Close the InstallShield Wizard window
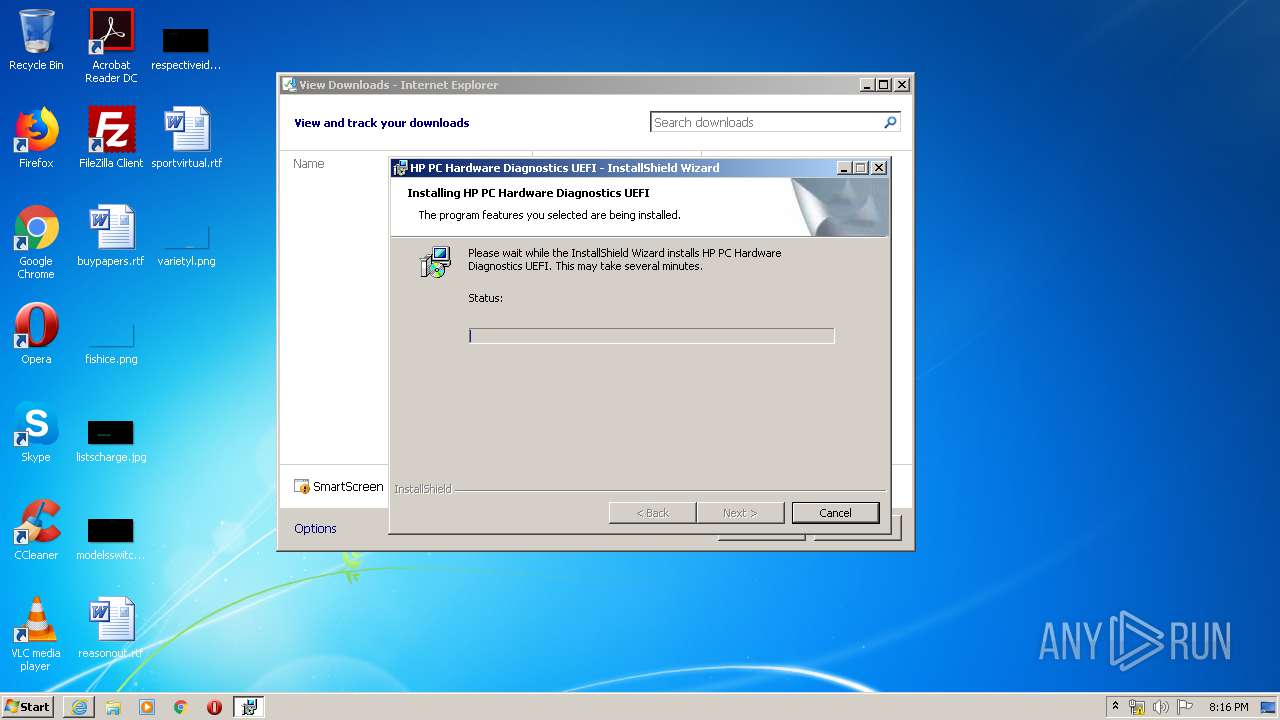Screen dimensions: 1280x720 click(x=879, y=168)
